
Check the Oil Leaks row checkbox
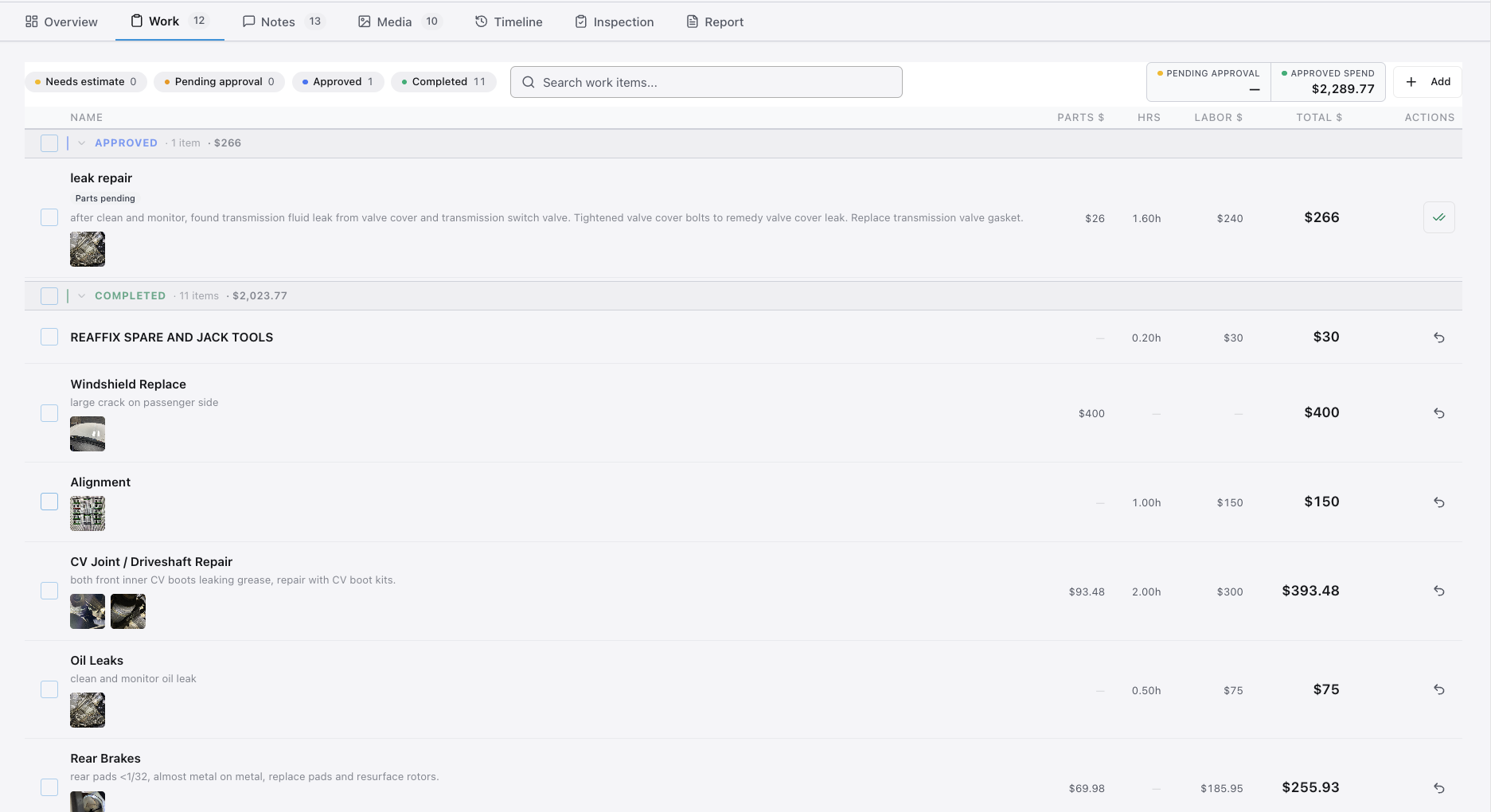(49, 689)
